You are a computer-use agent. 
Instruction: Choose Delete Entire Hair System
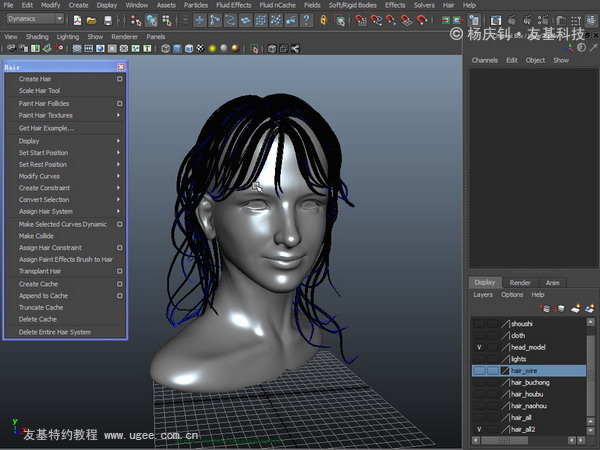pos(55,332)
